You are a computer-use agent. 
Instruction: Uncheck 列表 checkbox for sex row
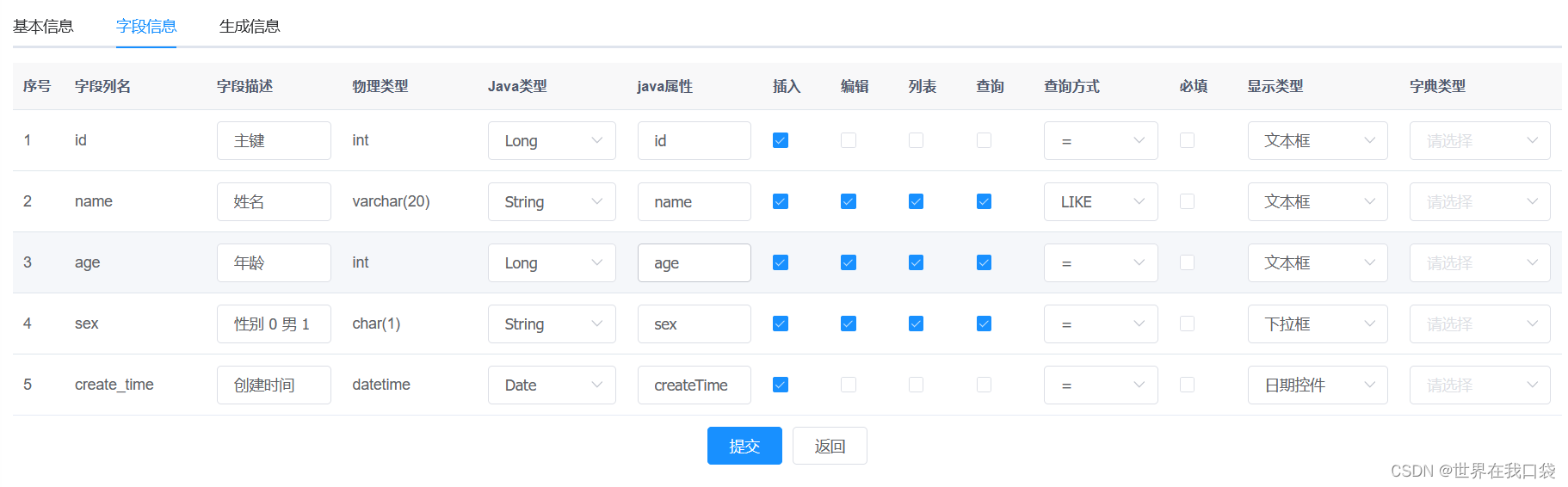pyautogui.click(x=917, y=324)
